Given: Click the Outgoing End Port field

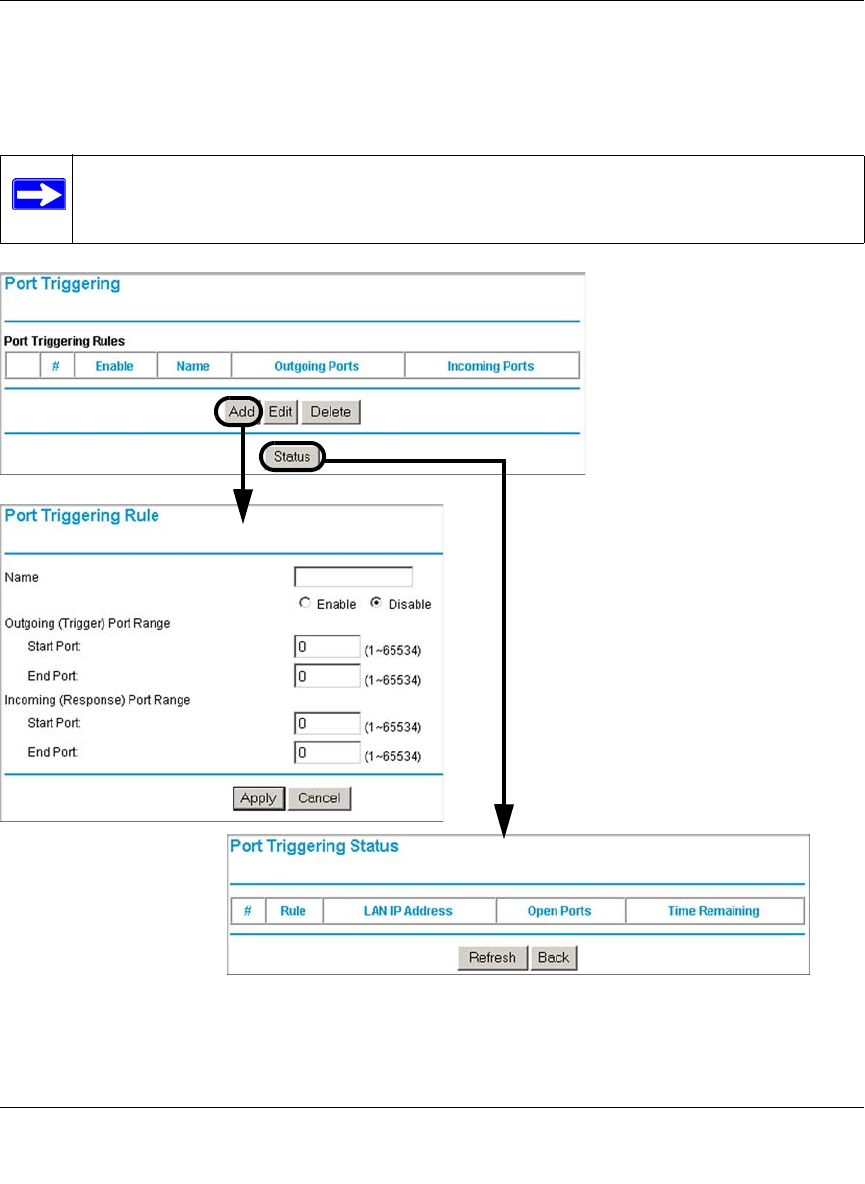Looking at the screenshot, I should (327, 676).
